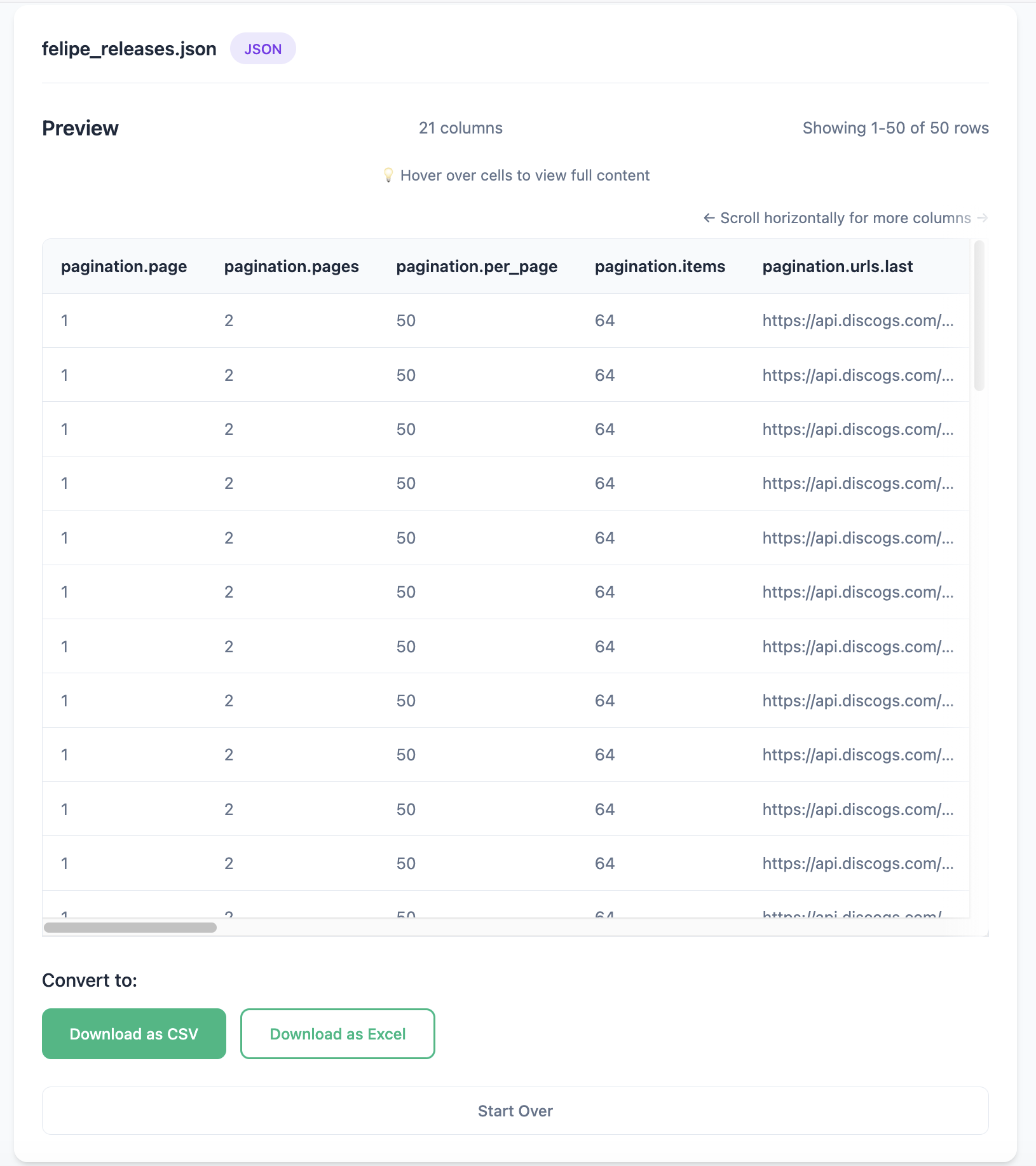The height and width of the screenshot is (1166, 1036).
Task: Select the pagination.items column header
Action: pos(659,266)
